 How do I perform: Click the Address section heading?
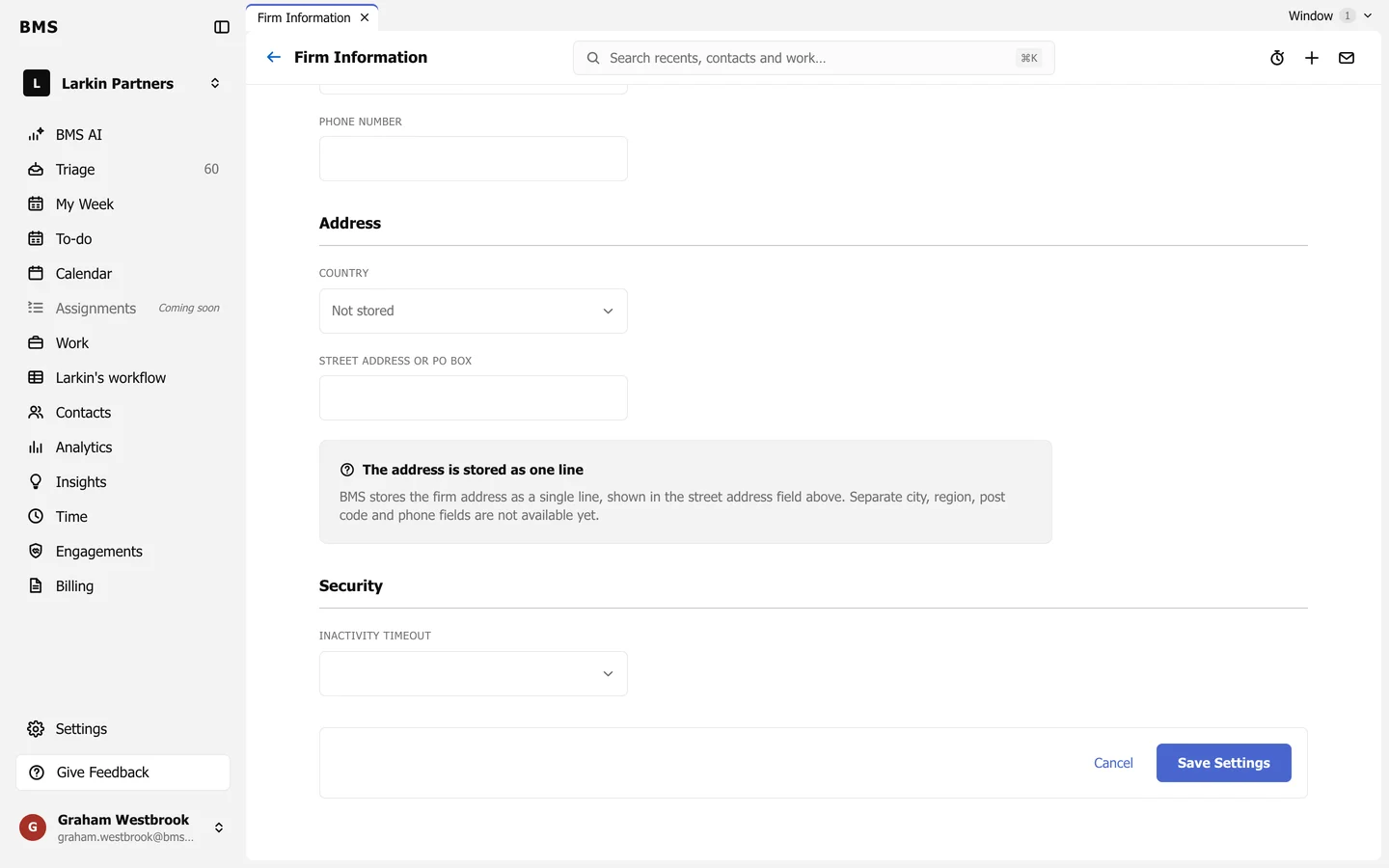pos(350,223)
